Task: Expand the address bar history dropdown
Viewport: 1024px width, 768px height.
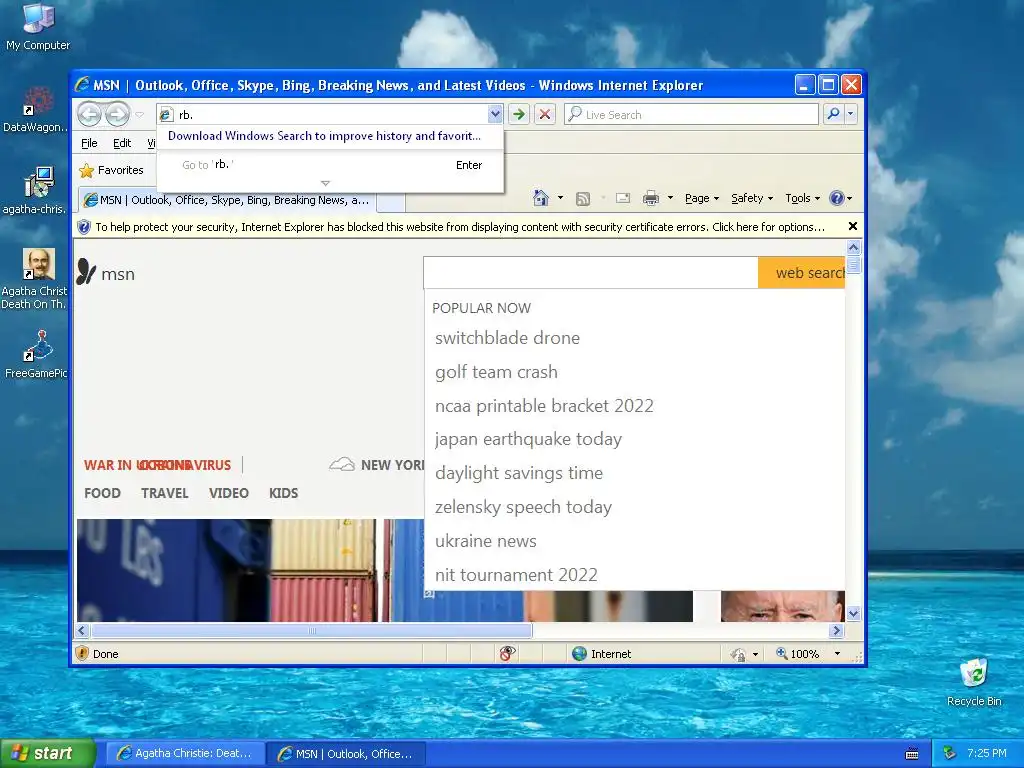Action: (495, 114)
